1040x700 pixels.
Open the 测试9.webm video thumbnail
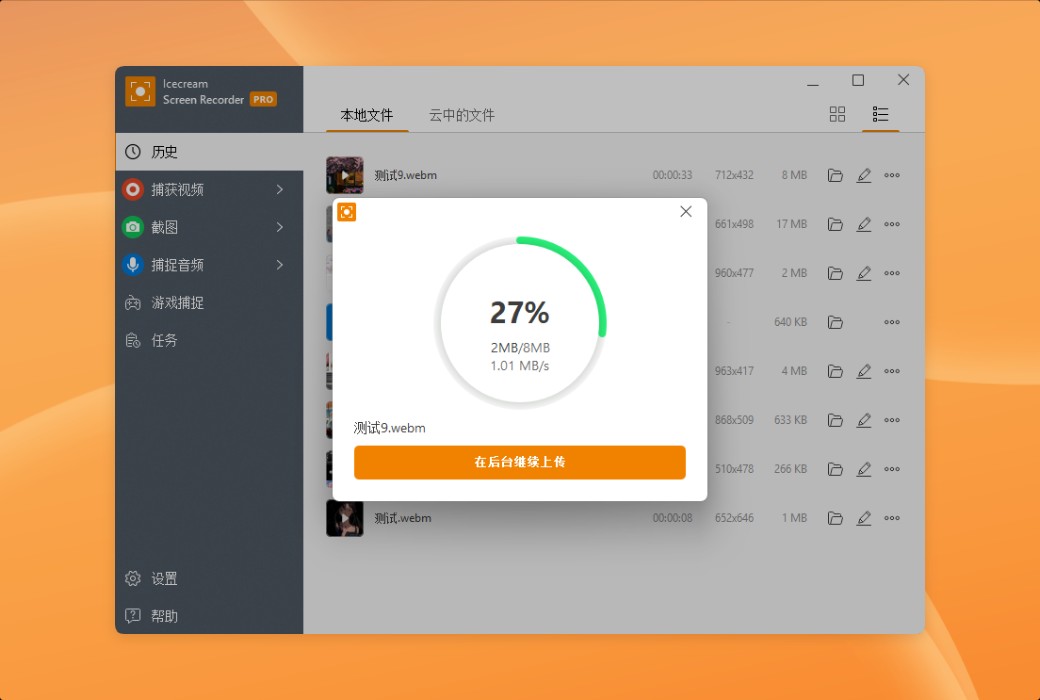(x=344, y=174)
